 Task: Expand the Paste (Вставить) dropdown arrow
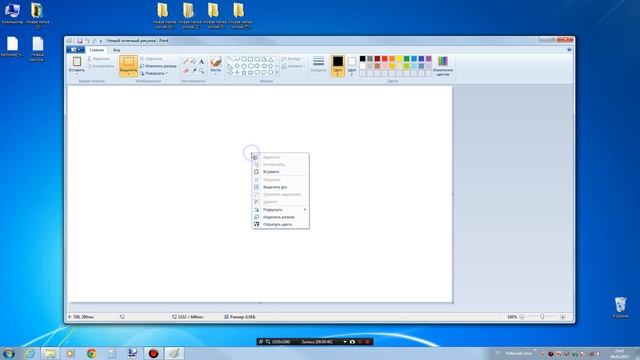coord(77,74)
